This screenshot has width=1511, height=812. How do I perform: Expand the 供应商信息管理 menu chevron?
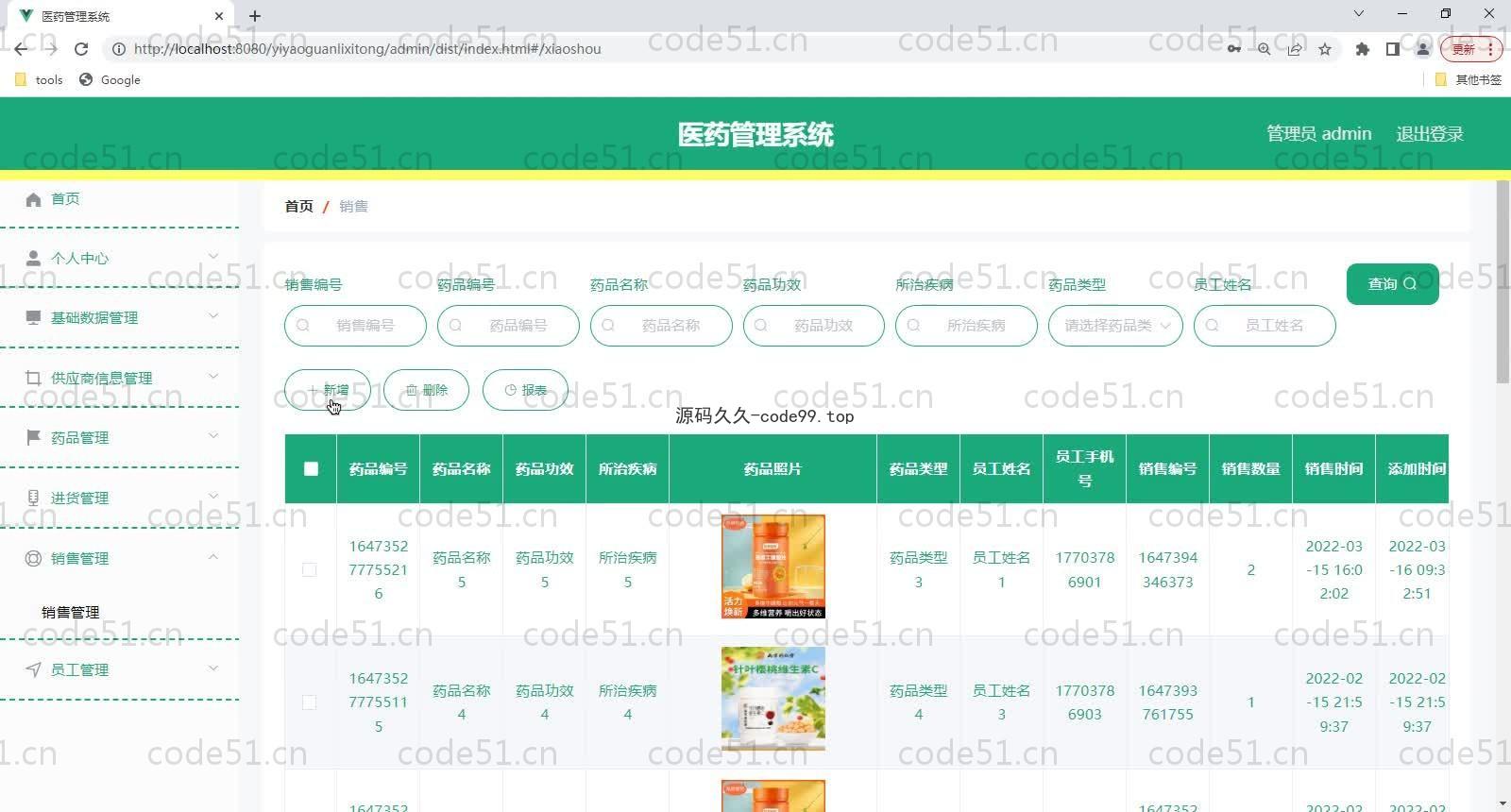(x=213, y=376)
